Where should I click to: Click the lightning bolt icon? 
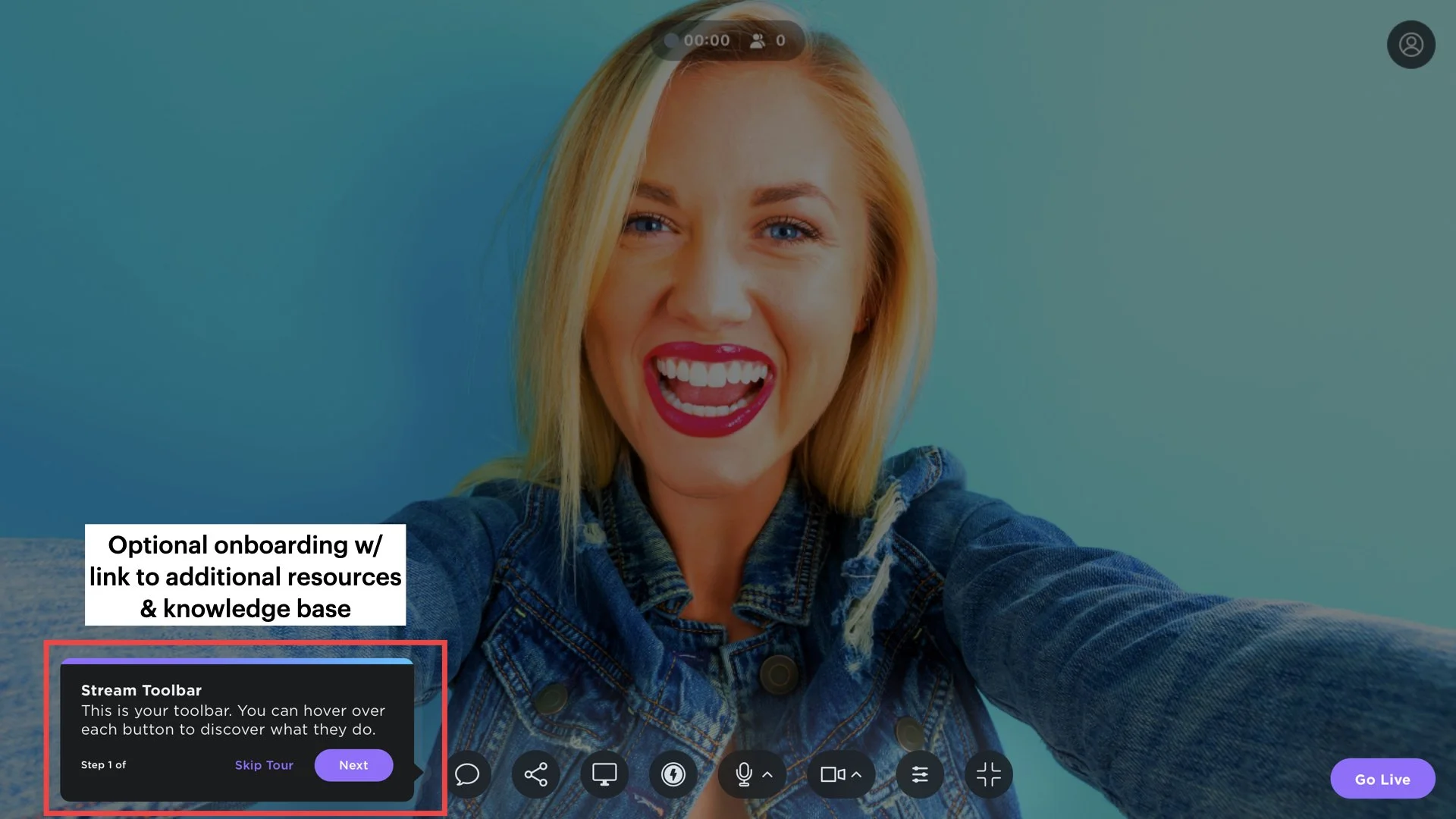tap(673, 774)
